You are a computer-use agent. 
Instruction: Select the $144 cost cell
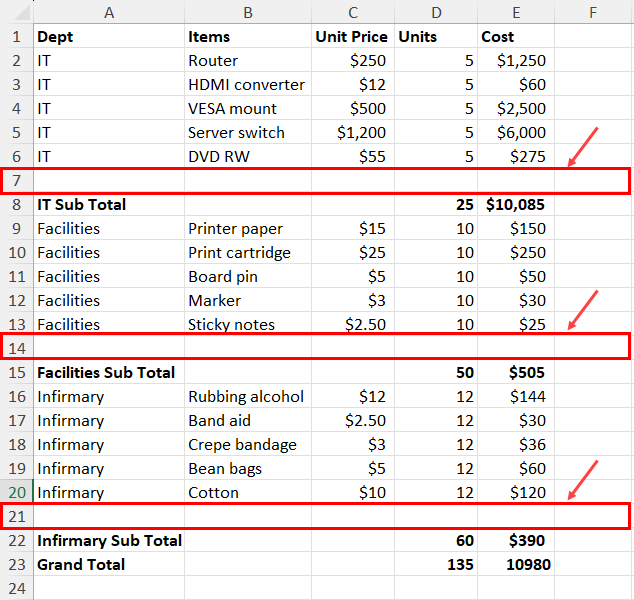pyautogui.click(x=516, y=397)
